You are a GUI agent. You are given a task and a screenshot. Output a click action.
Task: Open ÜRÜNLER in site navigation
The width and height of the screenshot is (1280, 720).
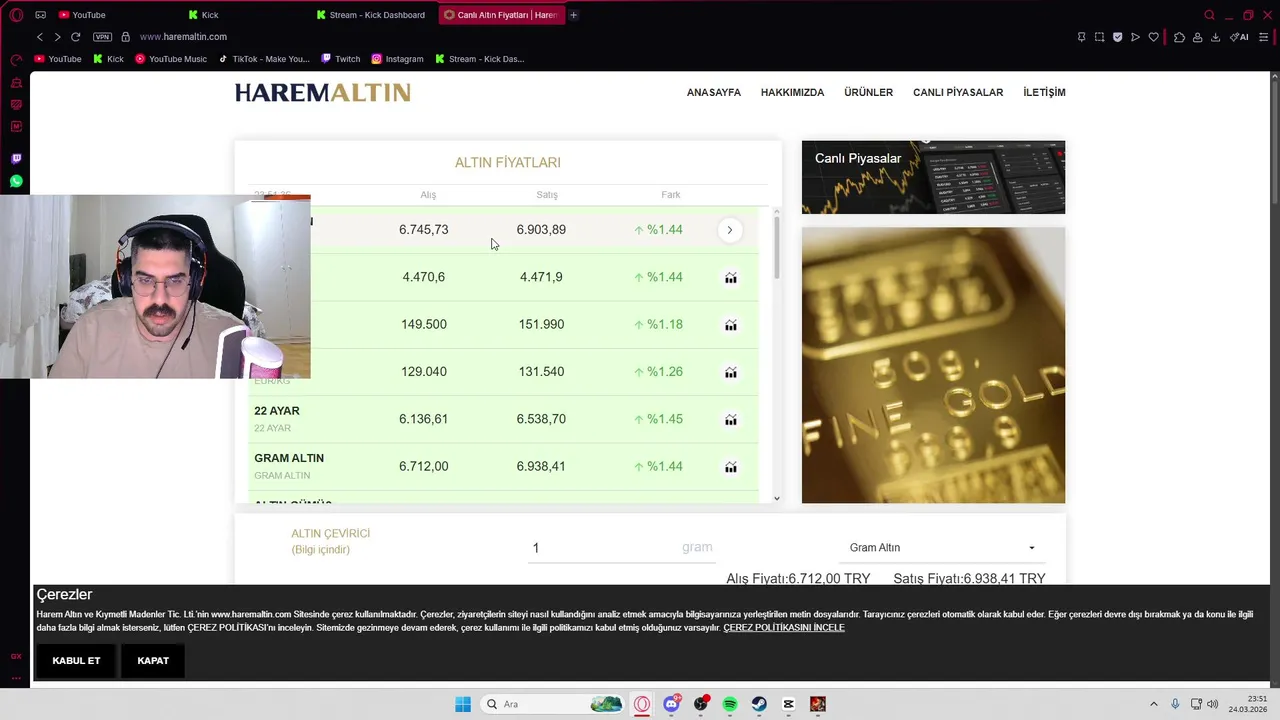868,92
